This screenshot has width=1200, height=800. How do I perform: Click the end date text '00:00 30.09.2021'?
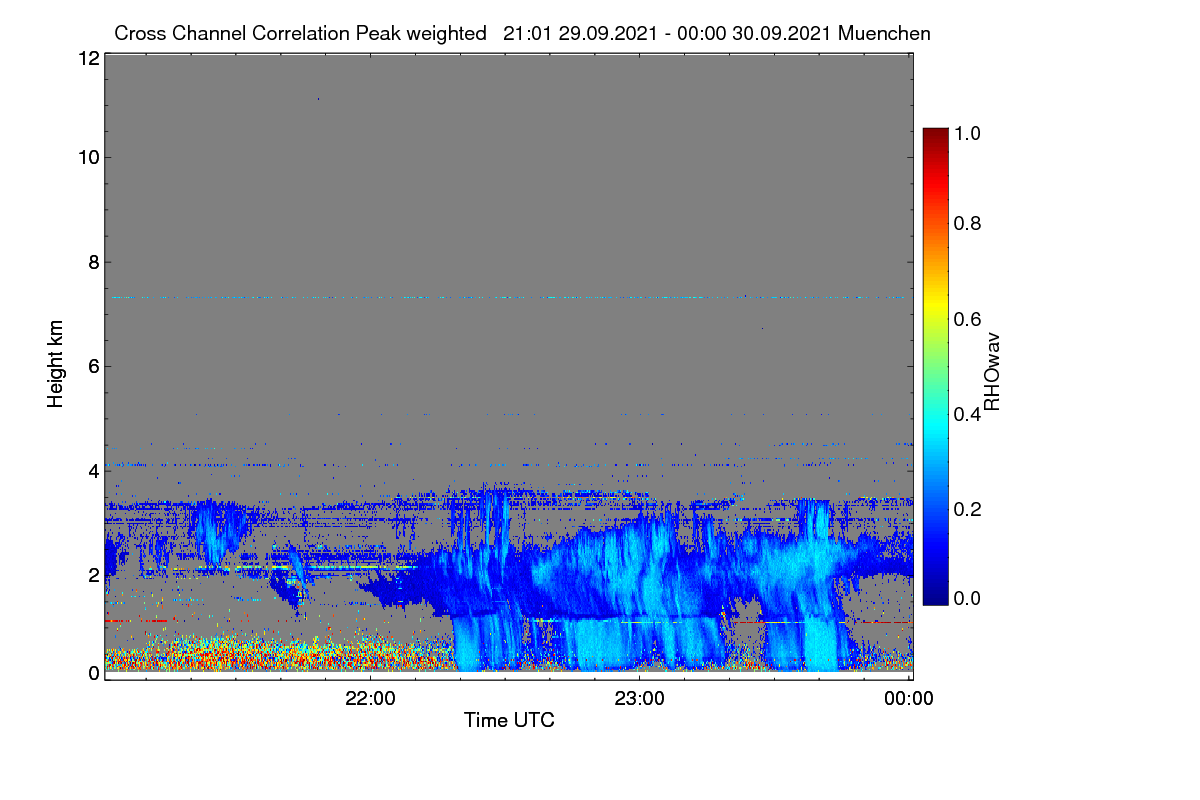click(x=756, y=33)
